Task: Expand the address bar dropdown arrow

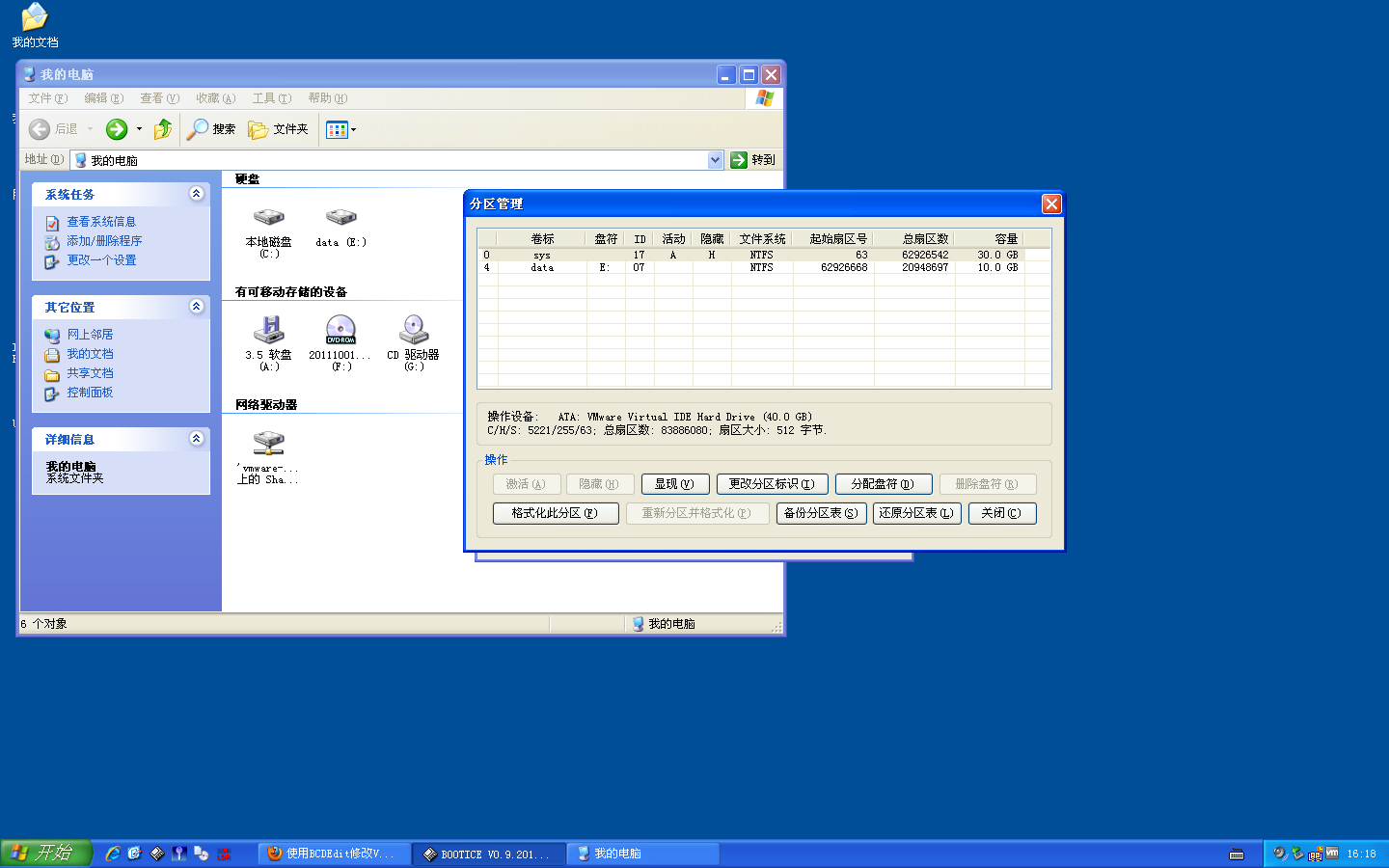Action: pos(716,160)
